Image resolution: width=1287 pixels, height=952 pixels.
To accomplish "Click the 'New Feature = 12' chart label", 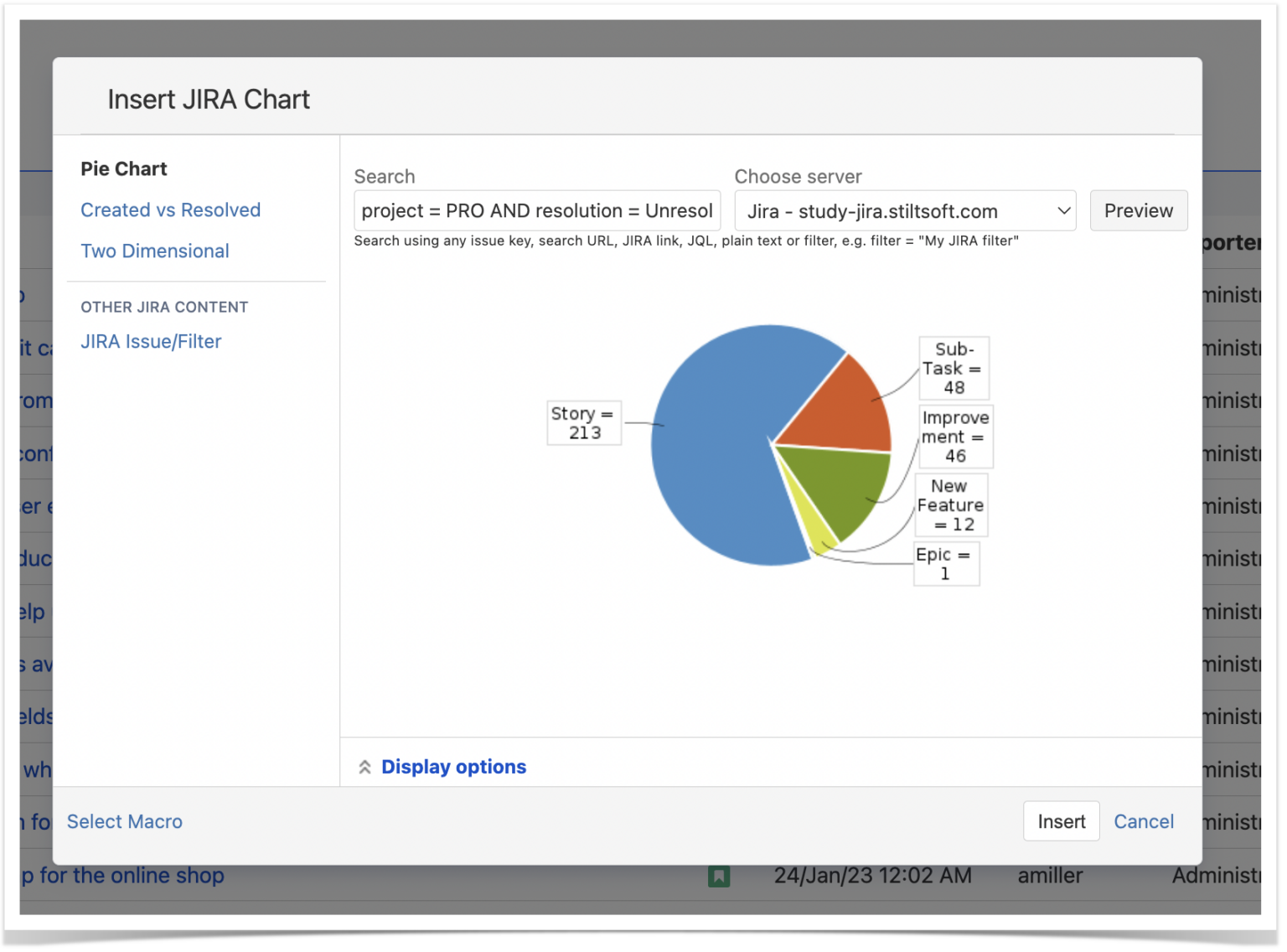I will pos(950,505).
